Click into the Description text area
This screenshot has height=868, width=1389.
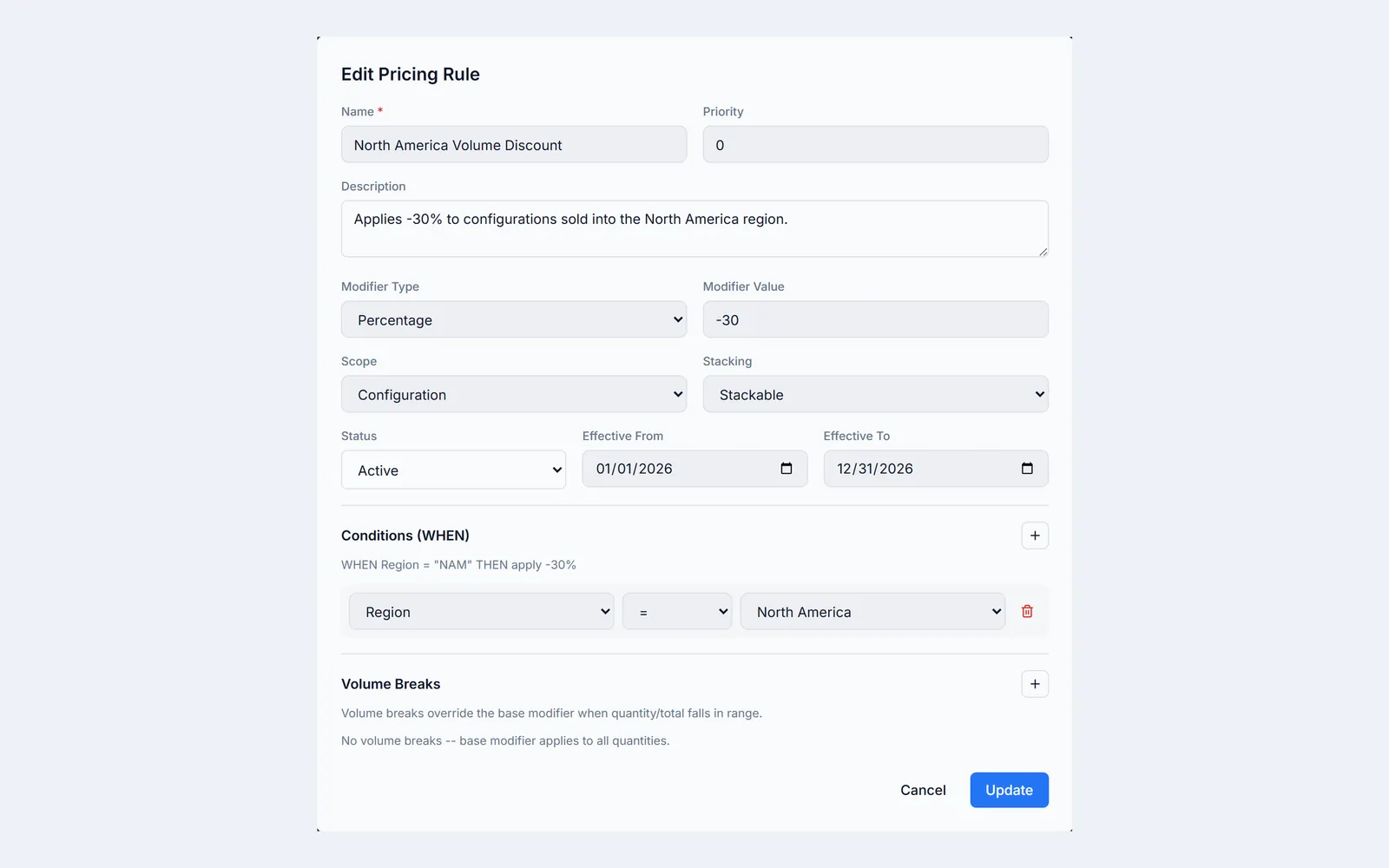coord(694,228)
